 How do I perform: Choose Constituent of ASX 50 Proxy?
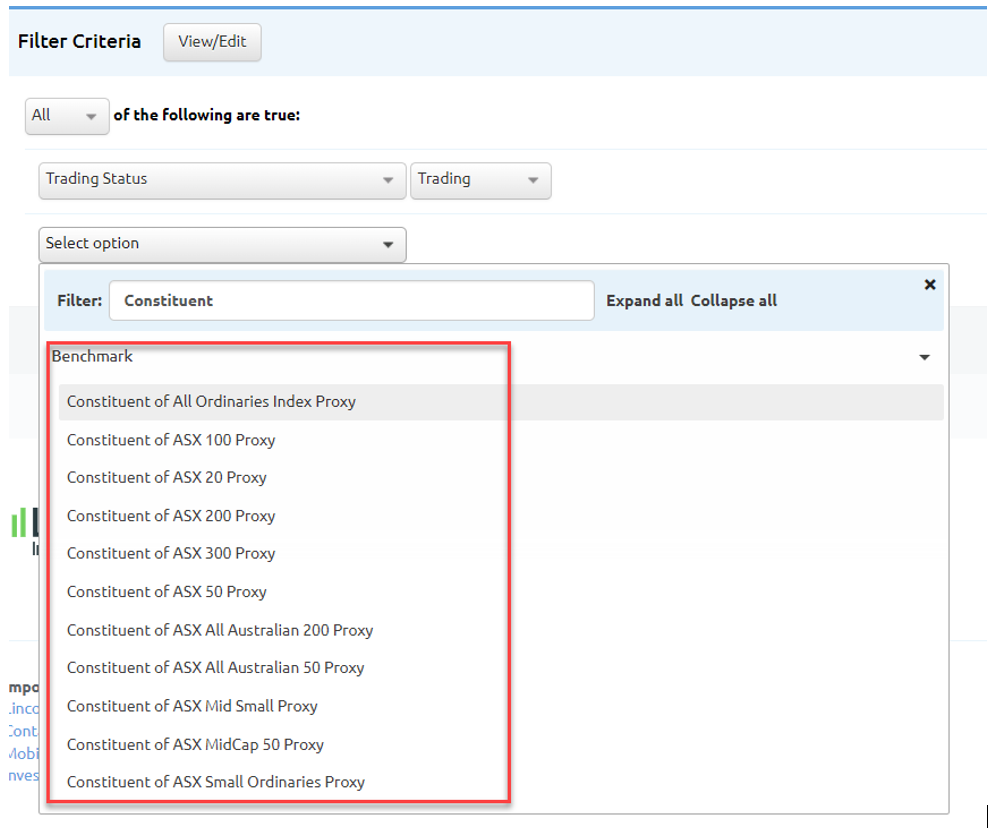click(x=167, y=592)
